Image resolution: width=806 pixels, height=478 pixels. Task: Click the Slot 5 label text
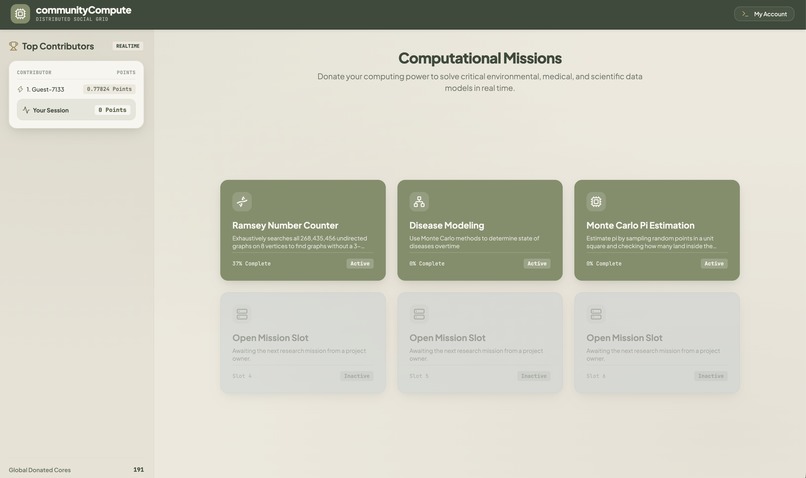[419, 376]
